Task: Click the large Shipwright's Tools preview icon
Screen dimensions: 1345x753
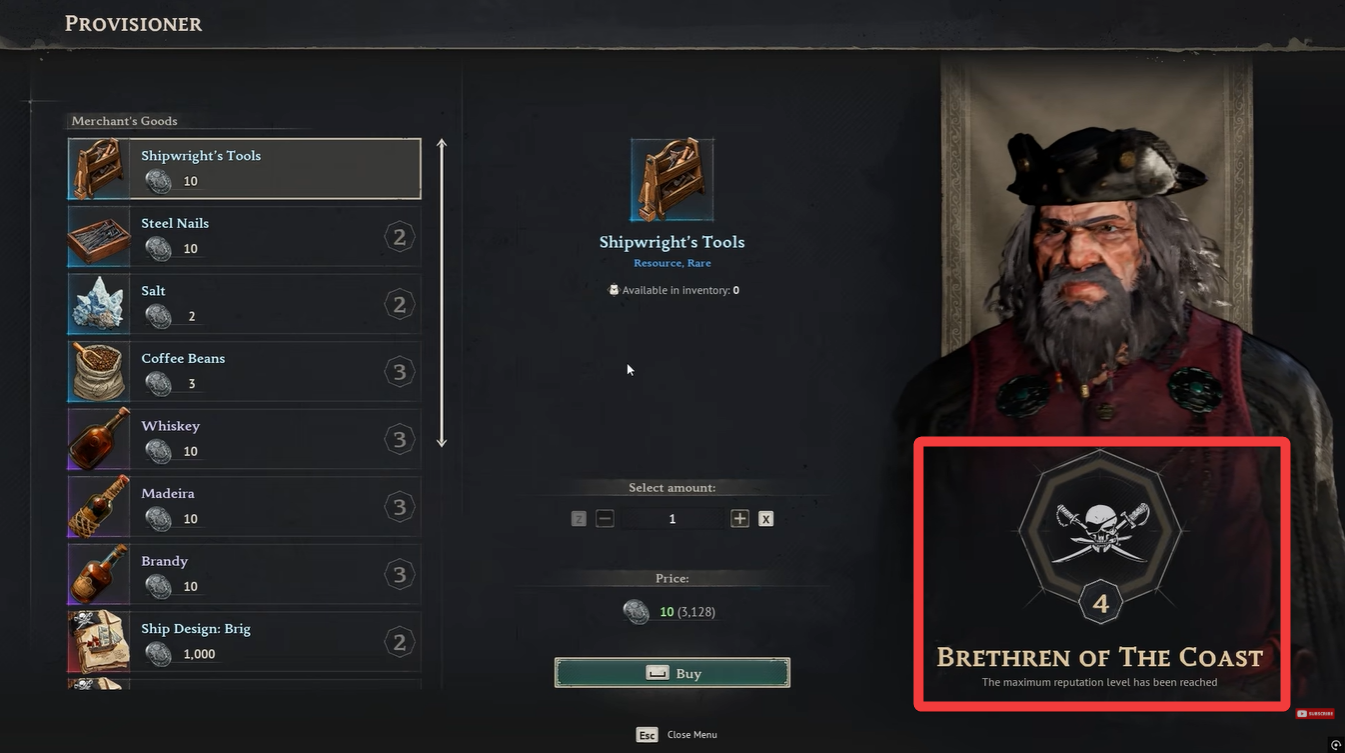Action: 672,180
